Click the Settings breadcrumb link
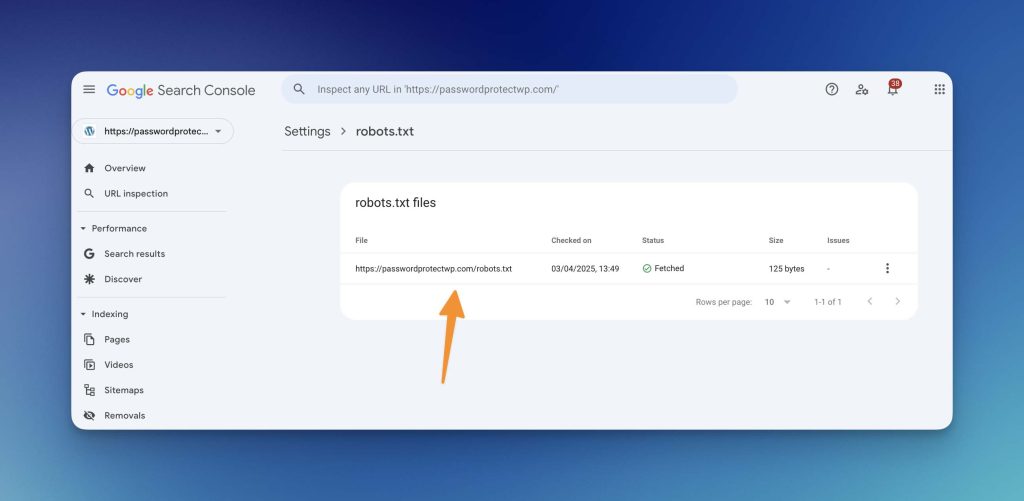This screenshot has height=501, width=1024. (x=307, y=131)
